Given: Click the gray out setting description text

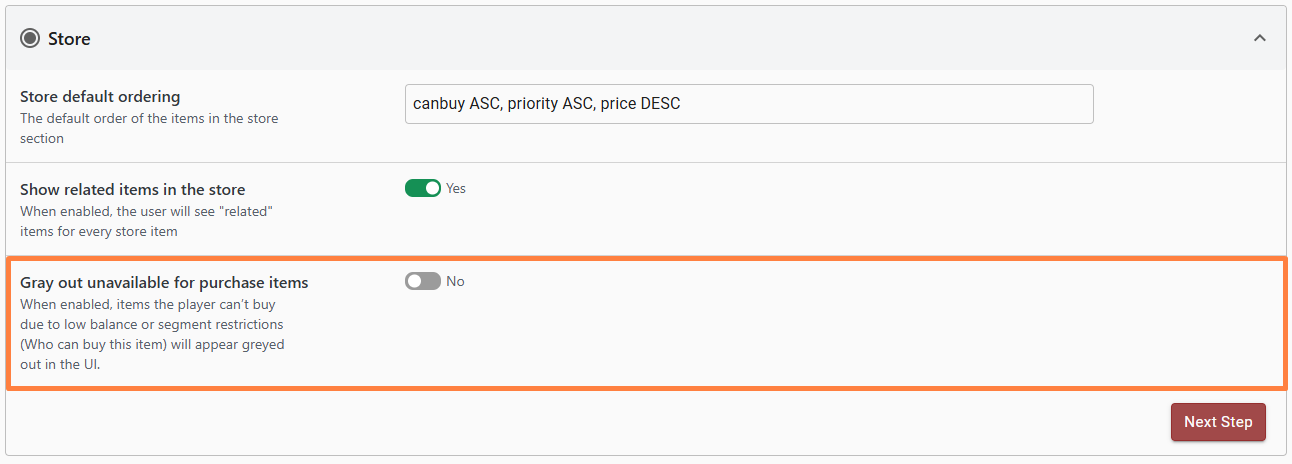Looking at the screenshot, I should 152,334.
